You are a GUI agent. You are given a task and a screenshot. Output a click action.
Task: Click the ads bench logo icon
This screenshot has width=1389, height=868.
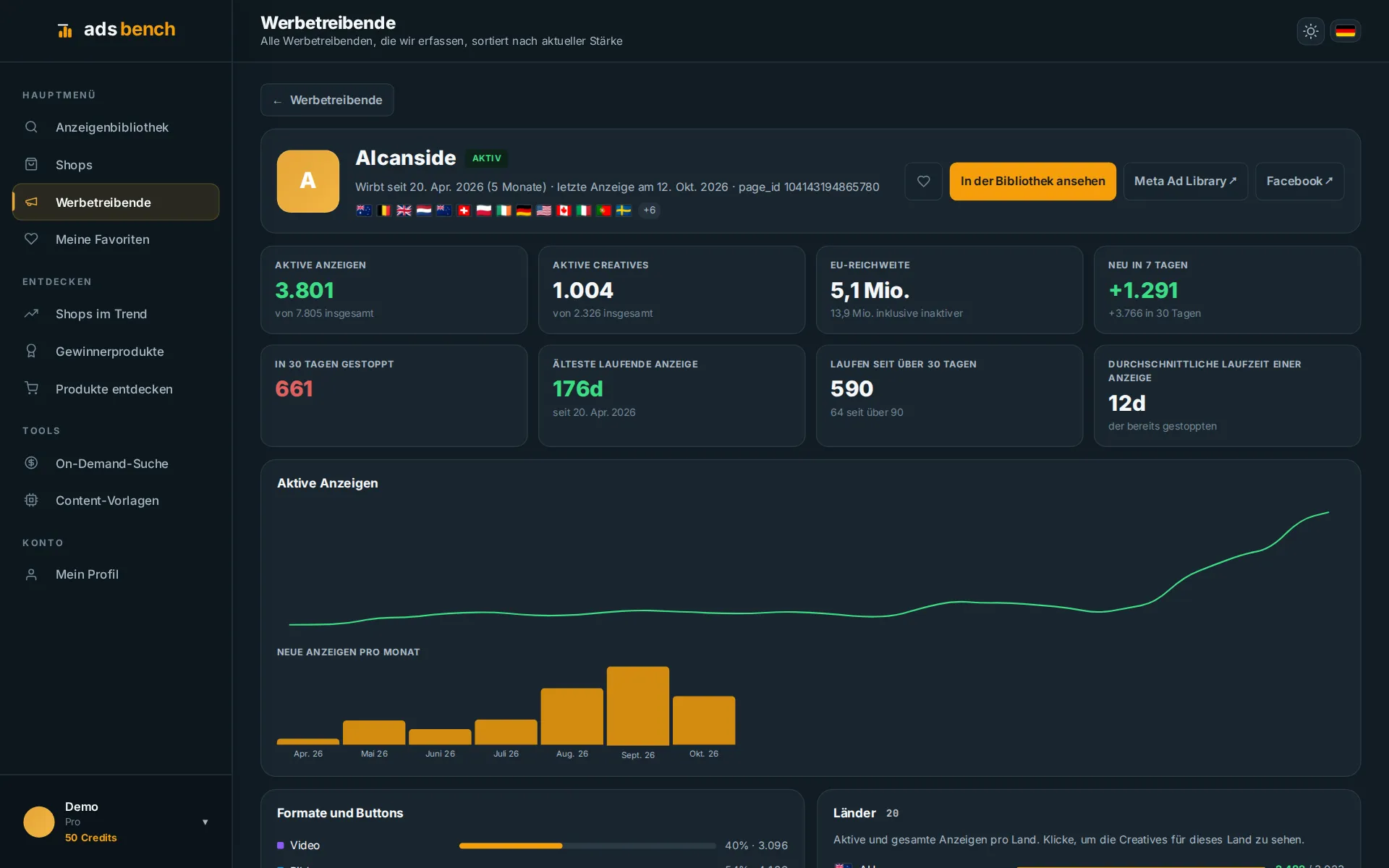click(65, 30)
